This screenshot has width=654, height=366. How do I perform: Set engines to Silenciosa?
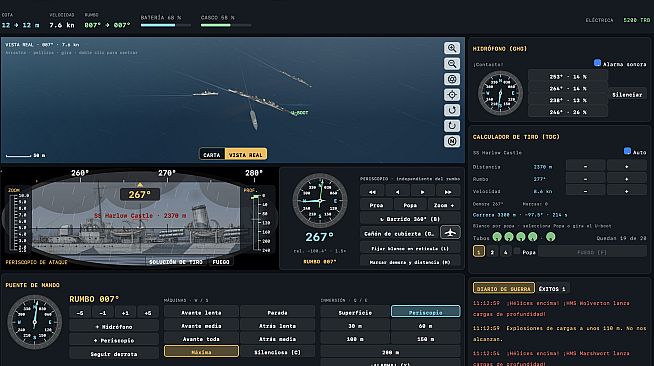[x=277, y=352]
